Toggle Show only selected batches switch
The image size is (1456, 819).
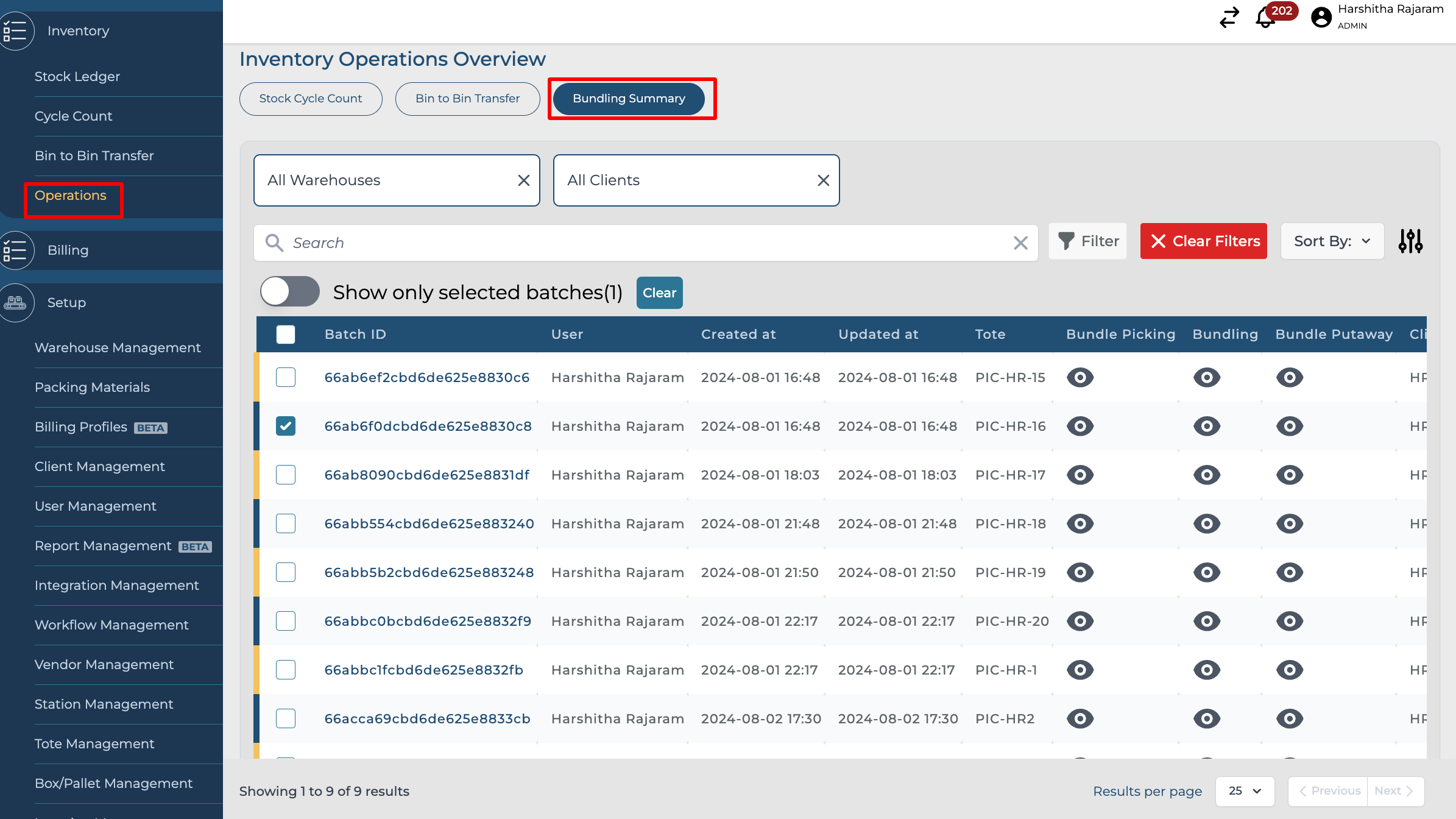point(290,292)
